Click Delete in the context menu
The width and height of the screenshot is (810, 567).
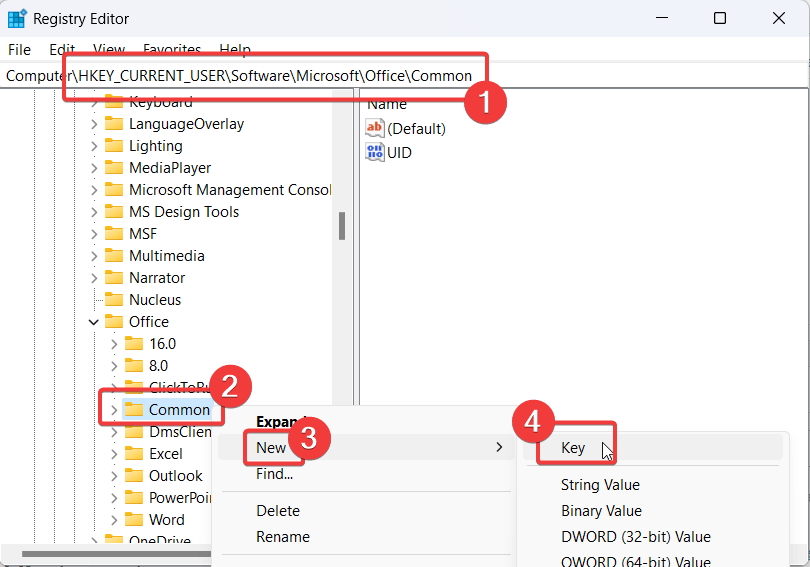[x=277, y=511]
